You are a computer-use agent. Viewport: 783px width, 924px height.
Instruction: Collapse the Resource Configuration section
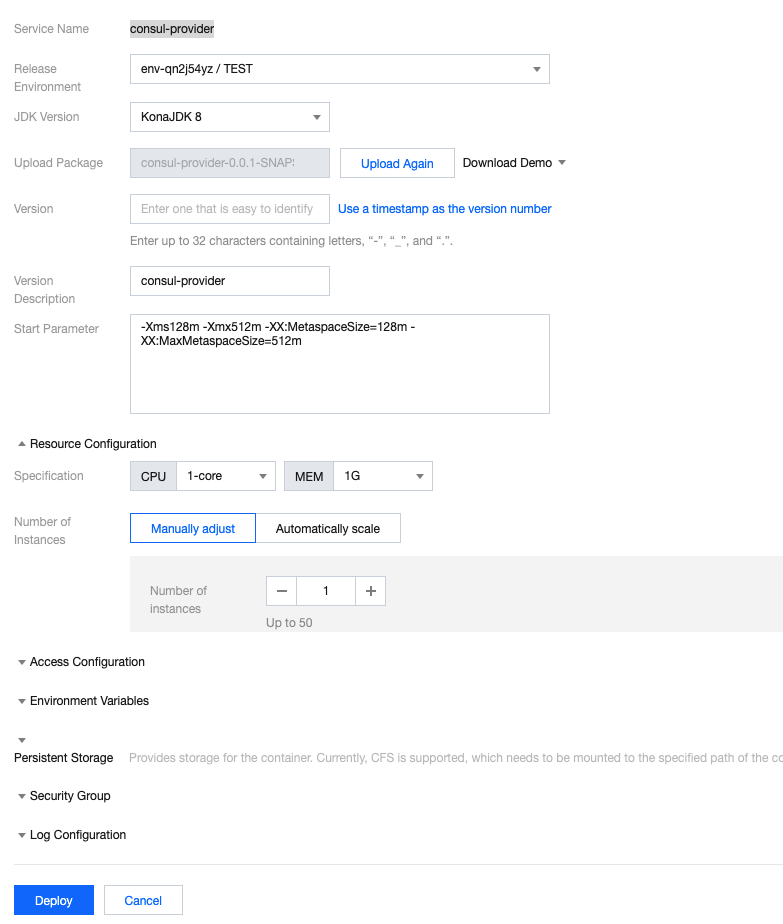[86, 443]
